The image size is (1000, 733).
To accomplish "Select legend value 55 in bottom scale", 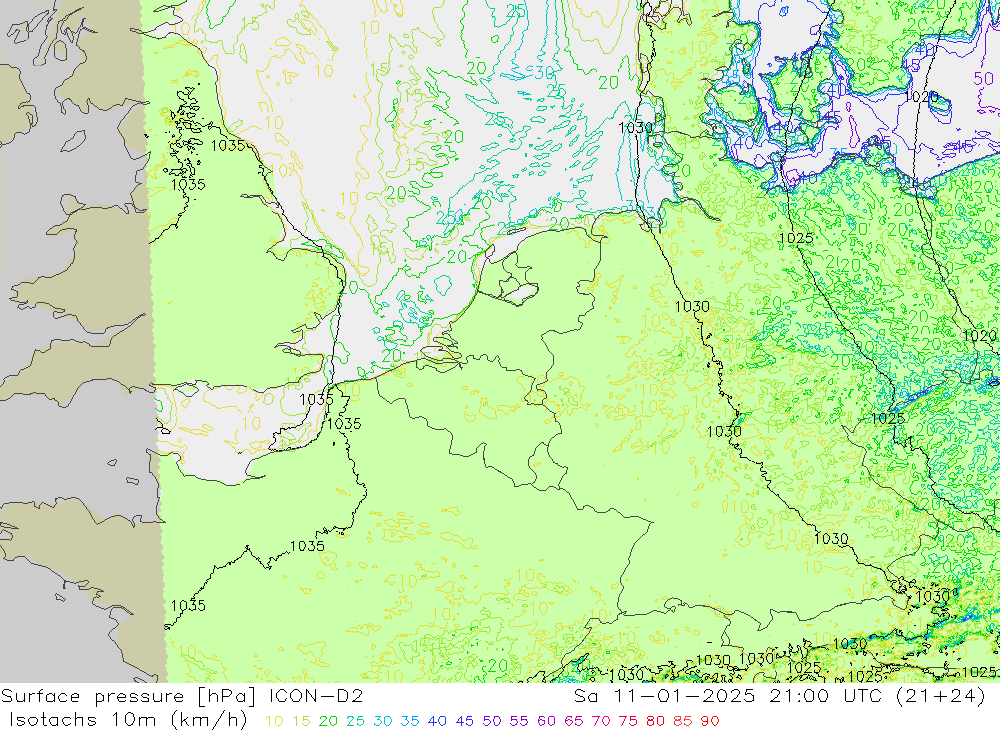I will (x=519, y=721).
